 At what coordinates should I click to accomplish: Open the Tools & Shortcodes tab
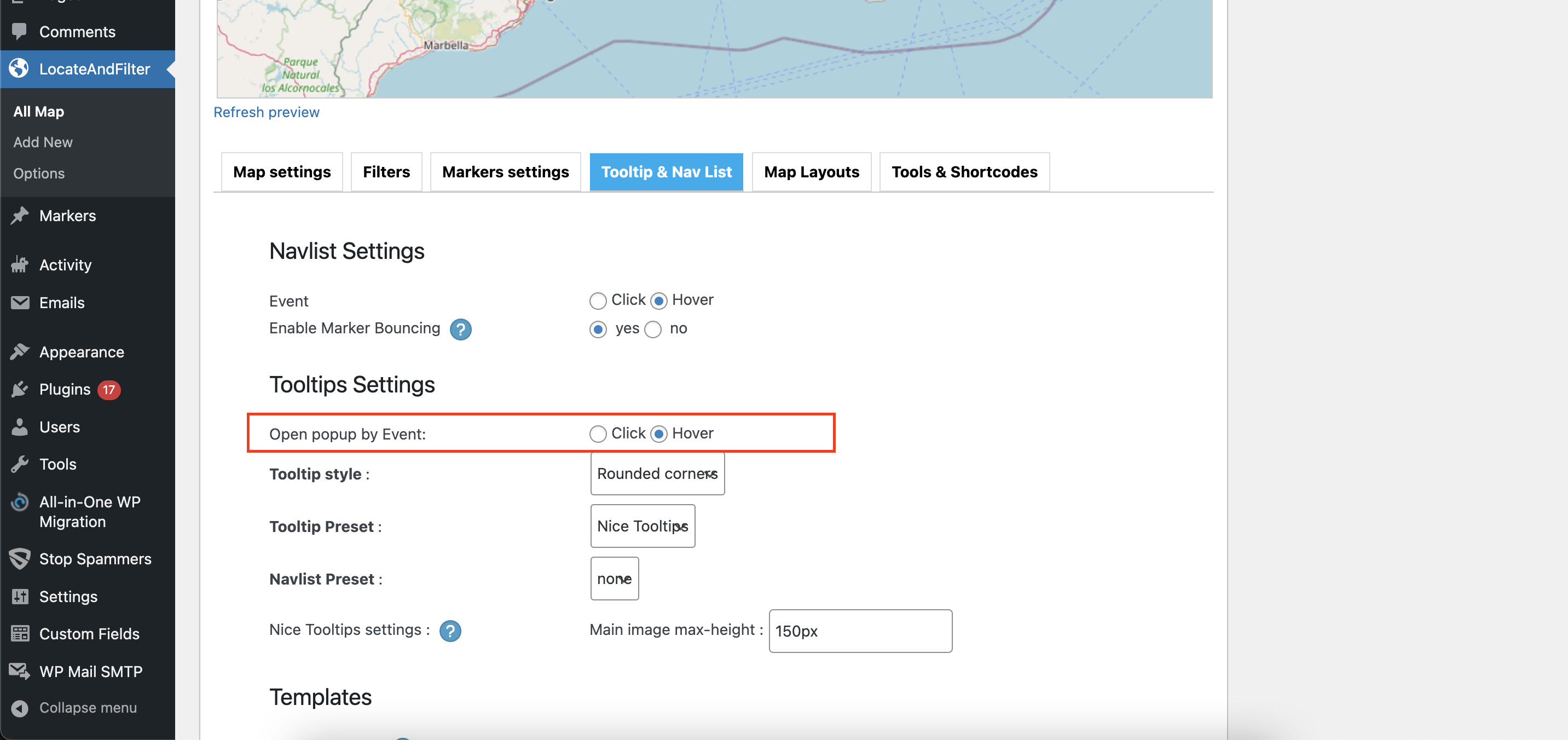[x=964, y=172]
